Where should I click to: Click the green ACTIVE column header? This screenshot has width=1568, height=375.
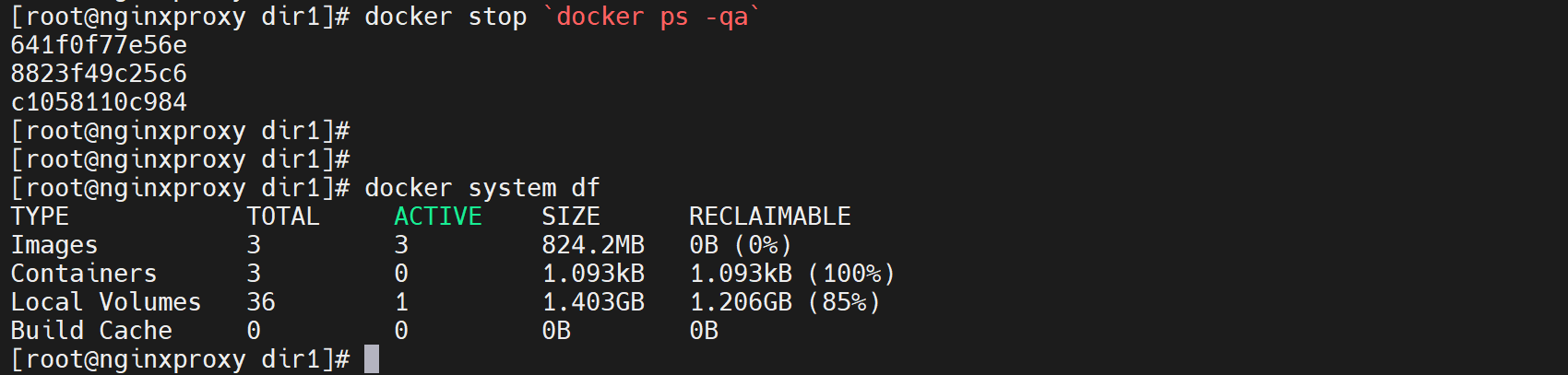pos(438,217)
